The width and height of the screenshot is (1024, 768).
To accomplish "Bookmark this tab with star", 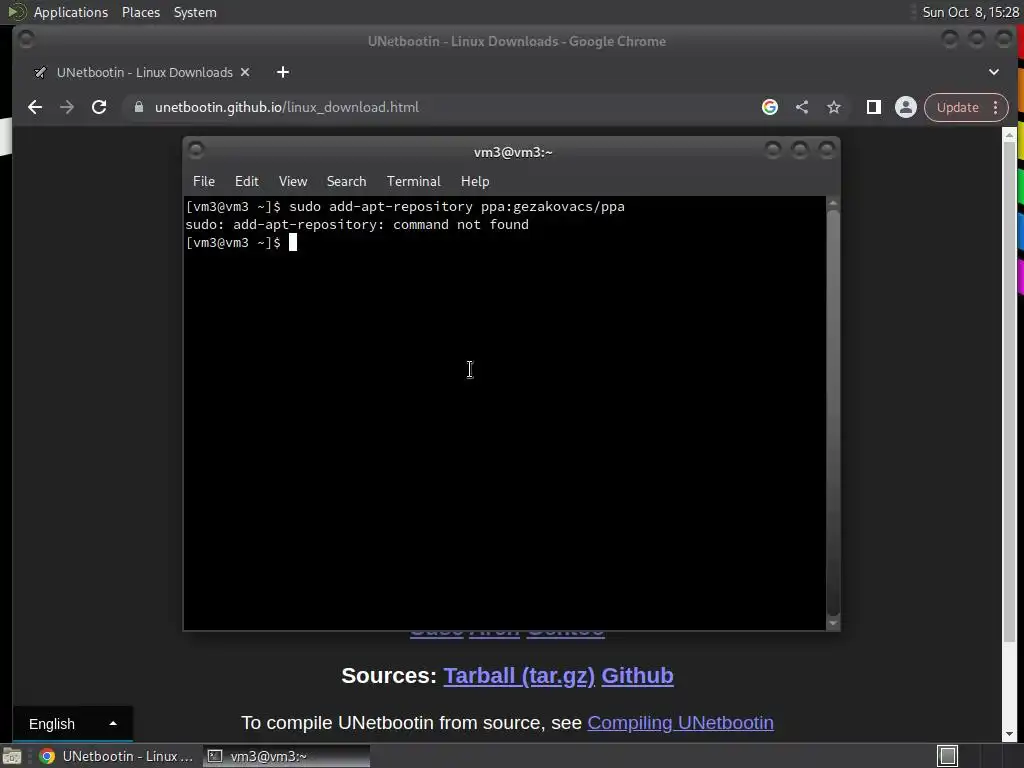I will 834,107.
